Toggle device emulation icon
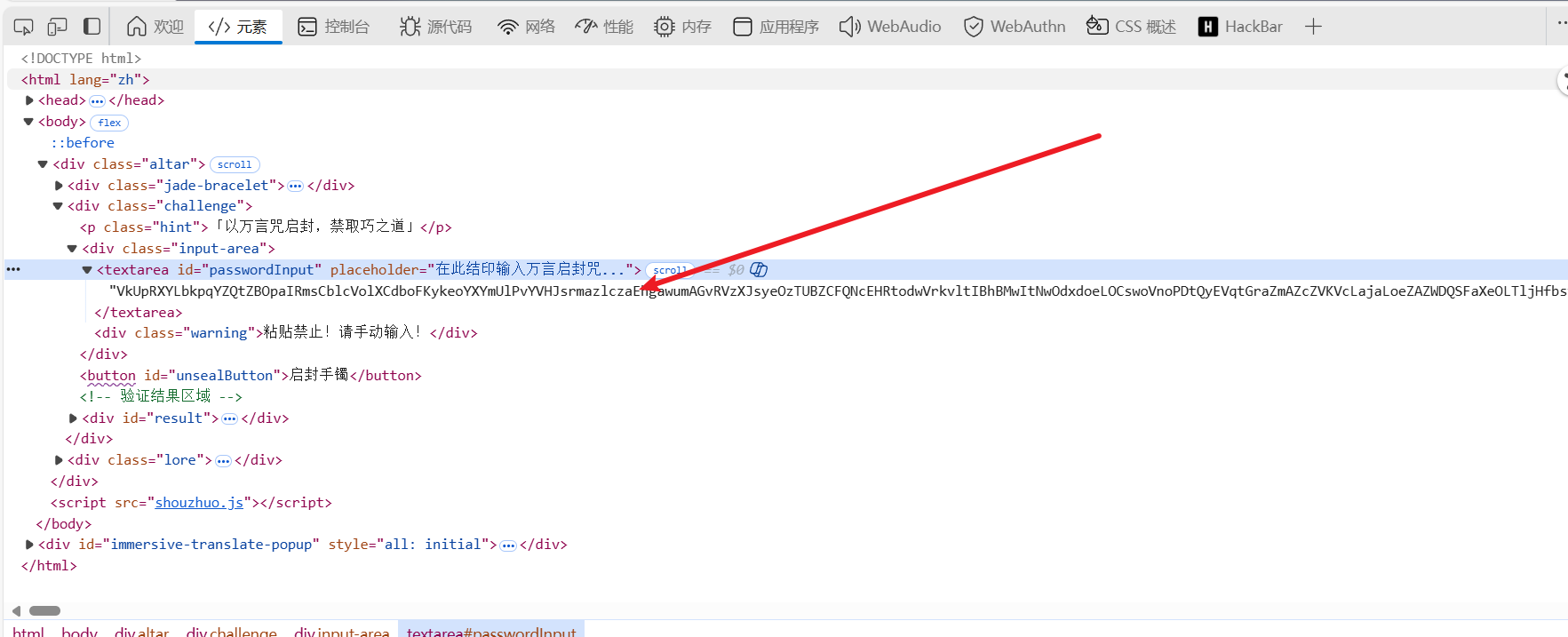This screenshot has width=1568, height=637. click(x=58, y=27)
